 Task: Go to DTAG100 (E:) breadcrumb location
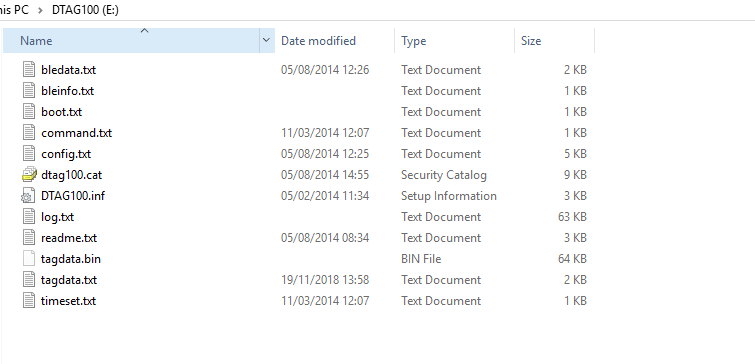[85, 11]
